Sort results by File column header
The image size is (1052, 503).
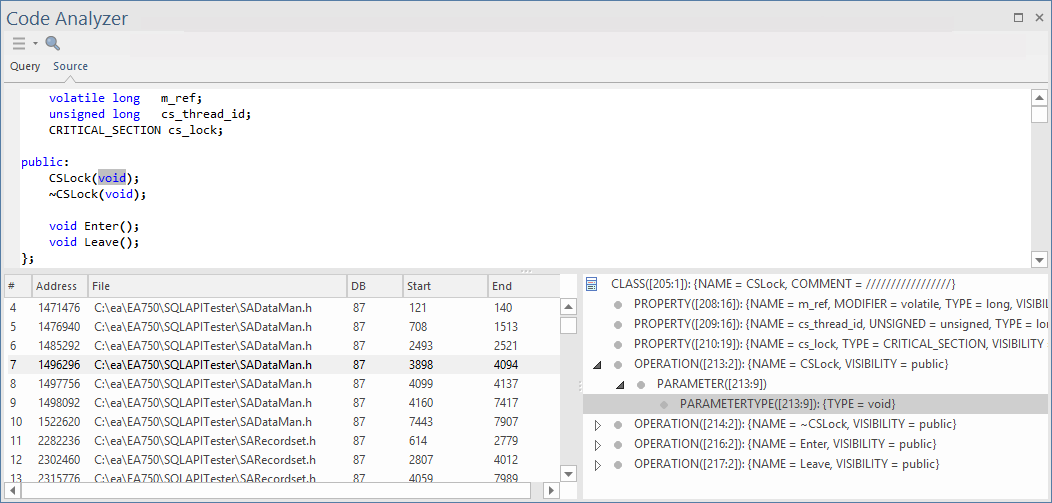click(x=215, y=286)
